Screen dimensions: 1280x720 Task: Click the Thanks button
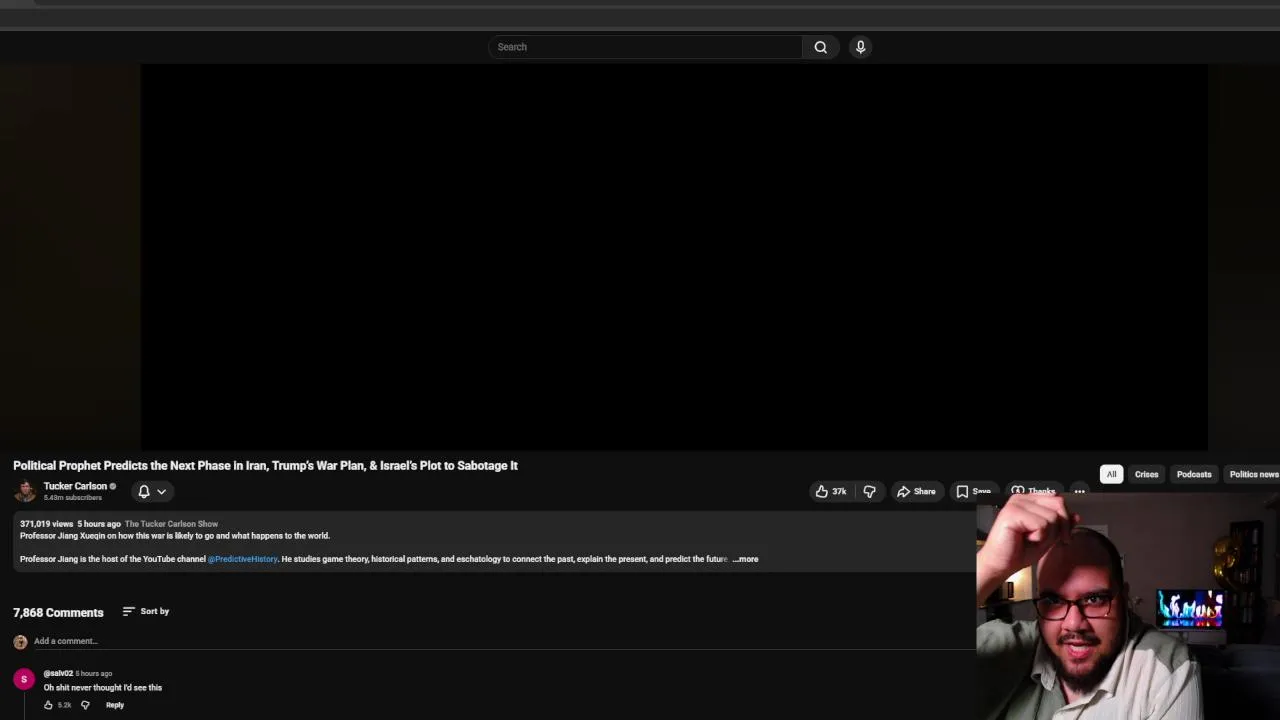coord(1033,491)
